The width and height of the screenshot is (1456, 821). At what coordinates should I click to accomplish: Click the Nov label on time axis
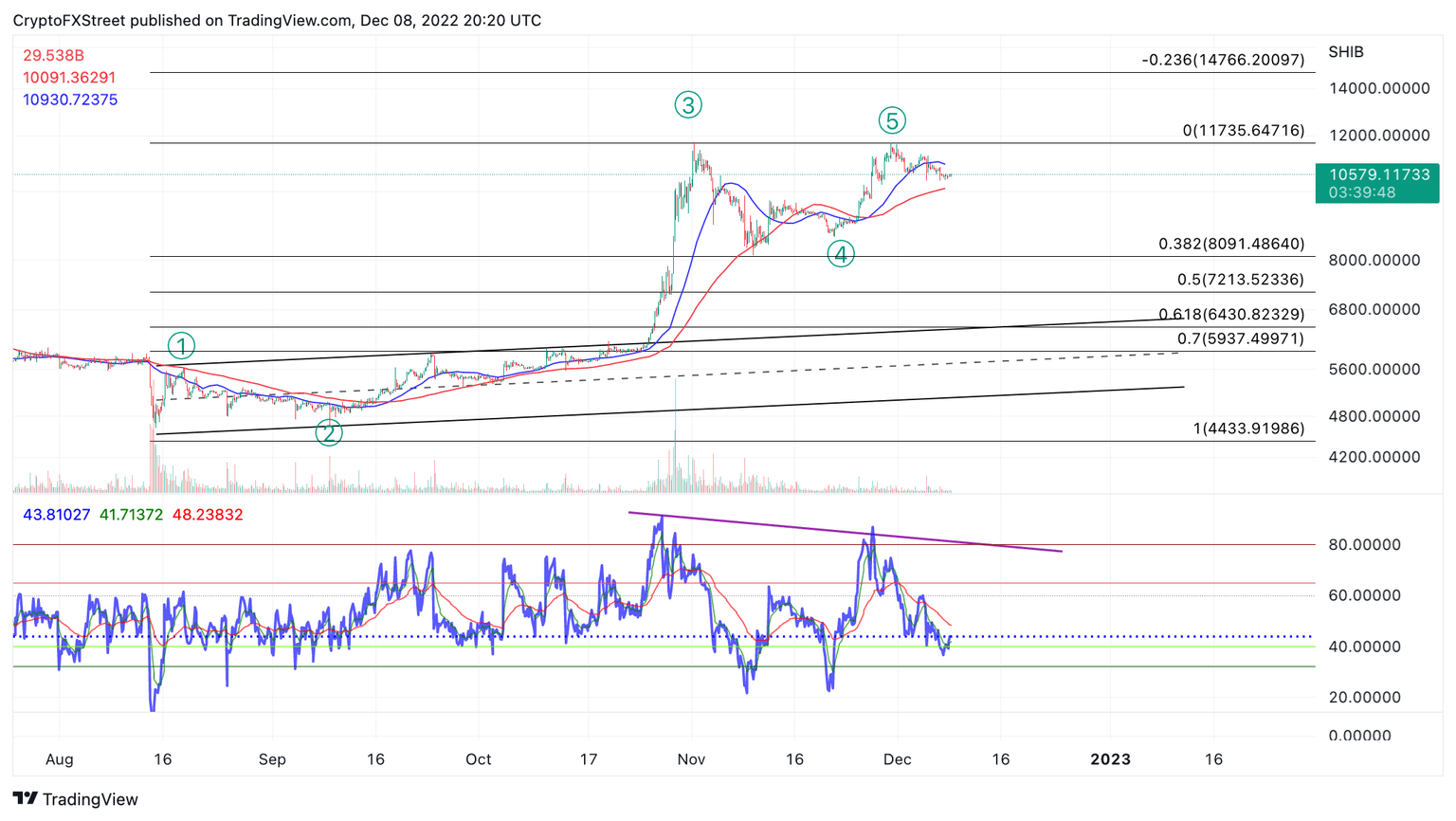point(691,759)
